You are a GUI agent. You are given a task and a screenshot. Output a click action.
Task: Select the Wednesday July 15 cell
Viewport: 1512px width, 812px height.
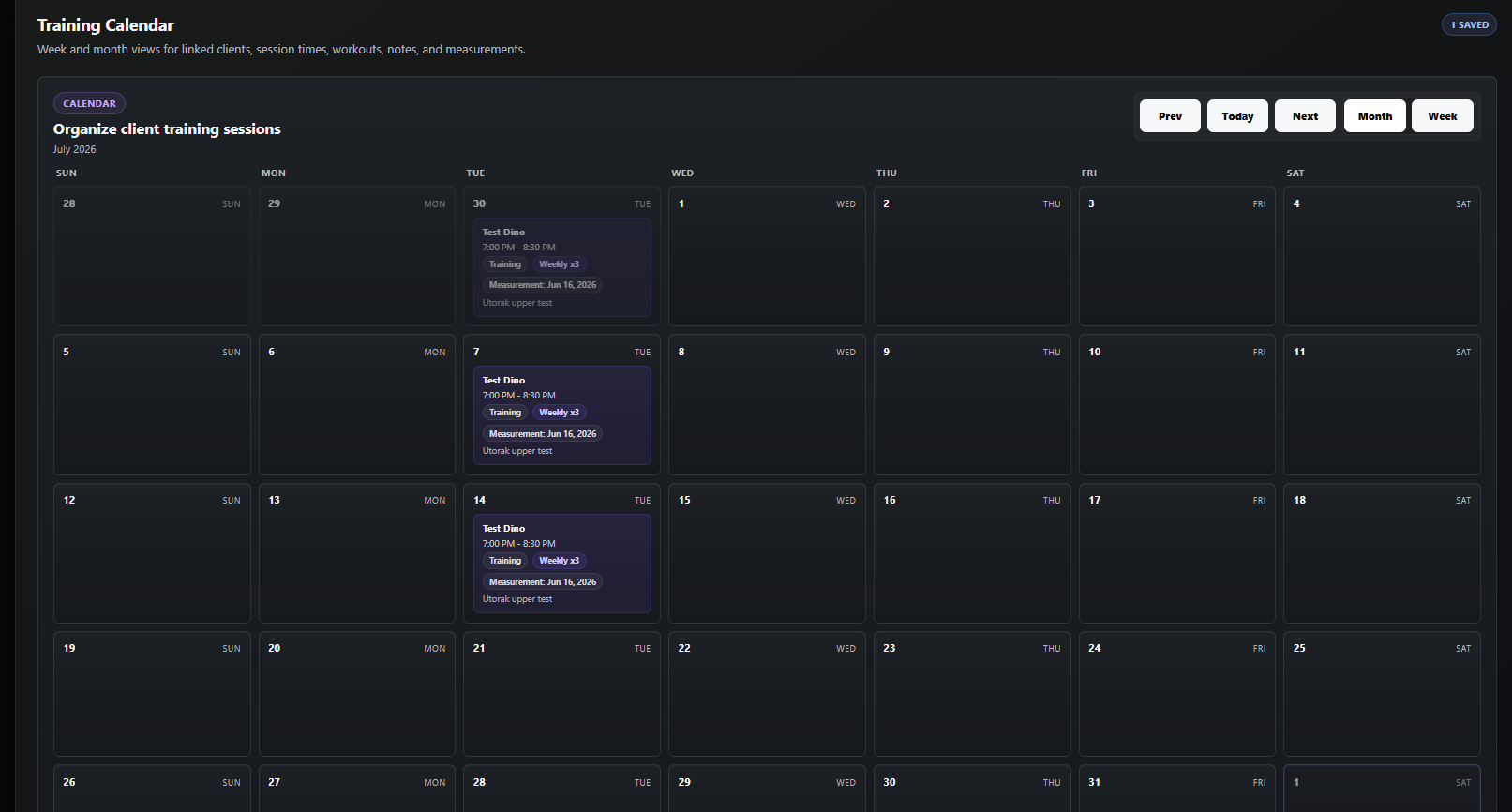767,553
